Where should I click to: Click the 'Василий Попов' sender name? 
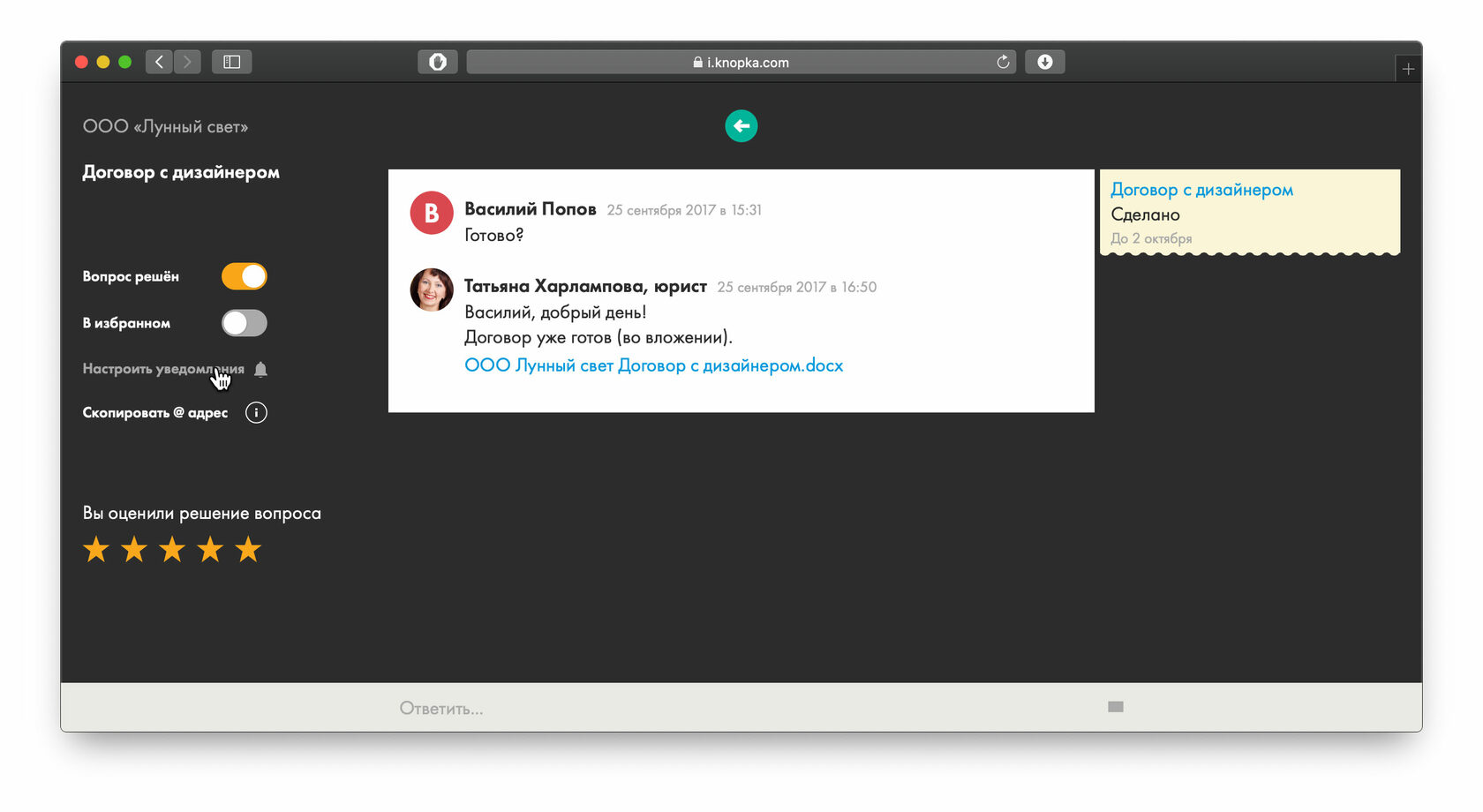pos(531,209)
